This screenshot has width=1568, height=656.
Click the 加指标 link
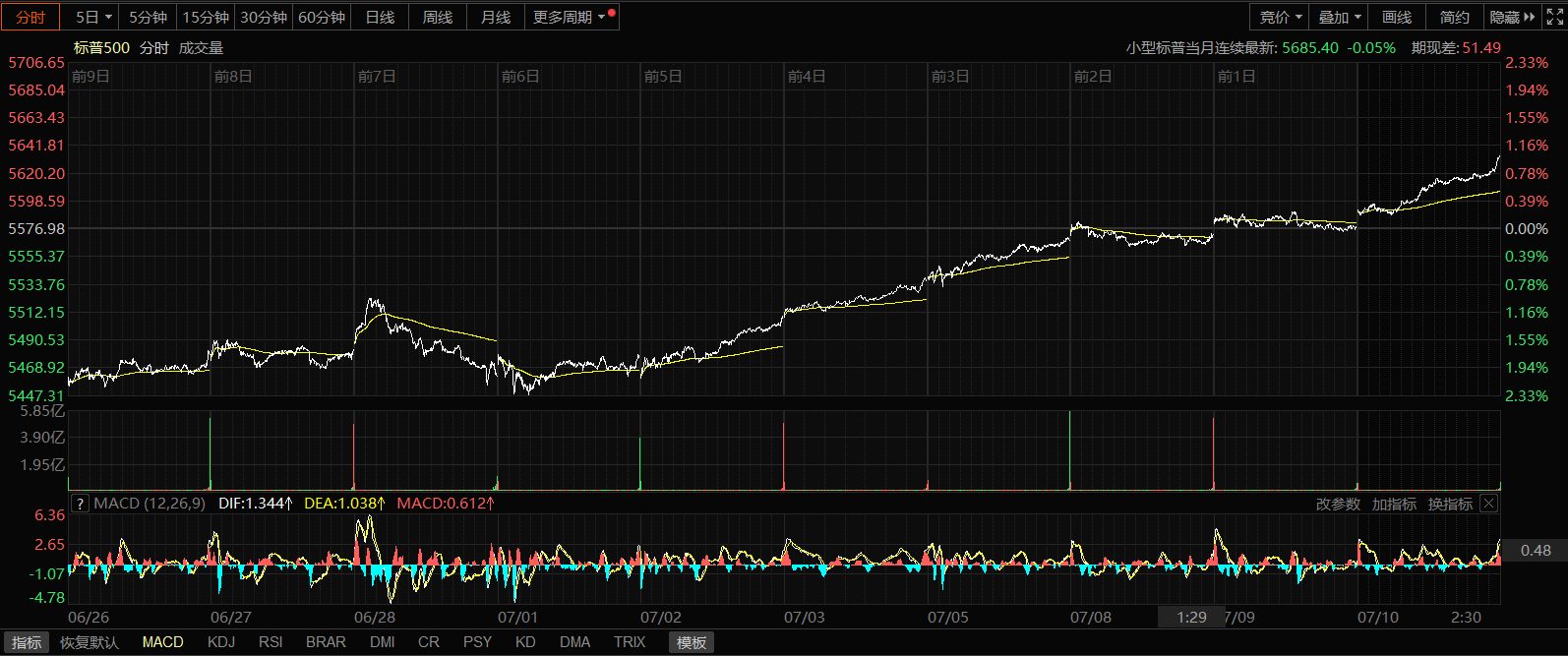1394,504
